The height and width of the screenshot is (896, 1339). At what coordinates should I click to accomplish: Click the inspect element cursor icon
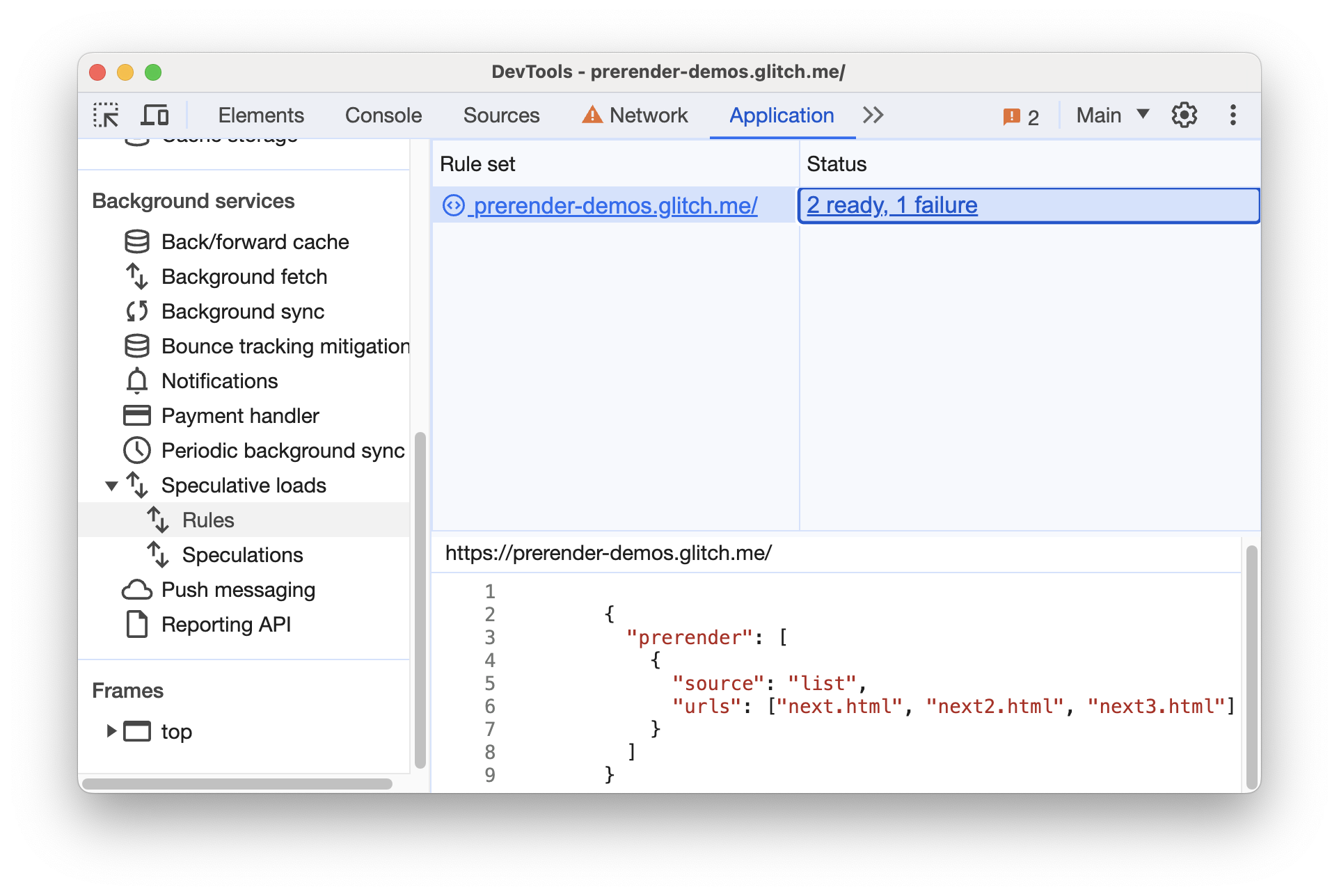(x=107, y=113)
